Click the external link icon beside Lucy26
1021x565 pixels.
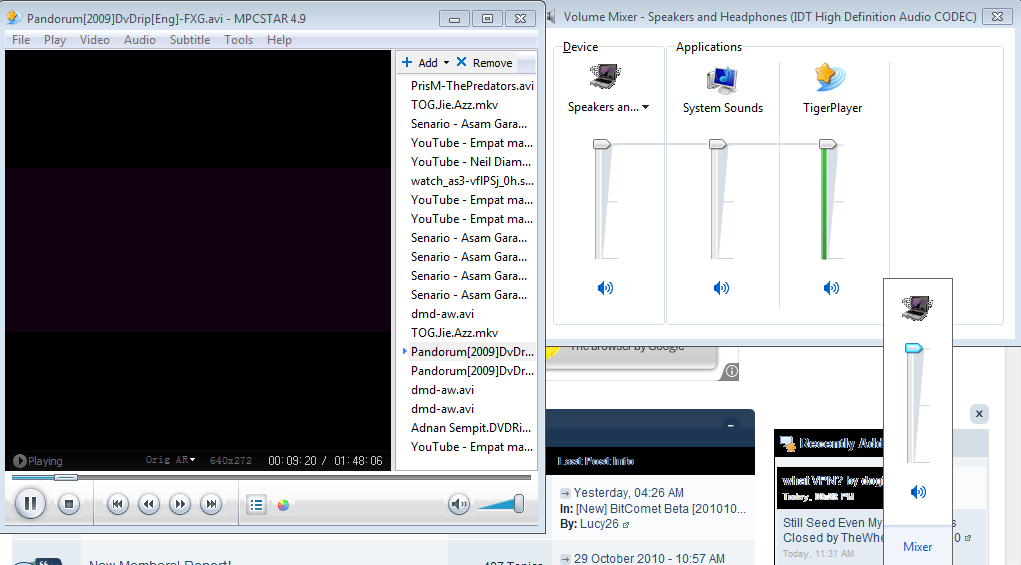tap(626, 525)
